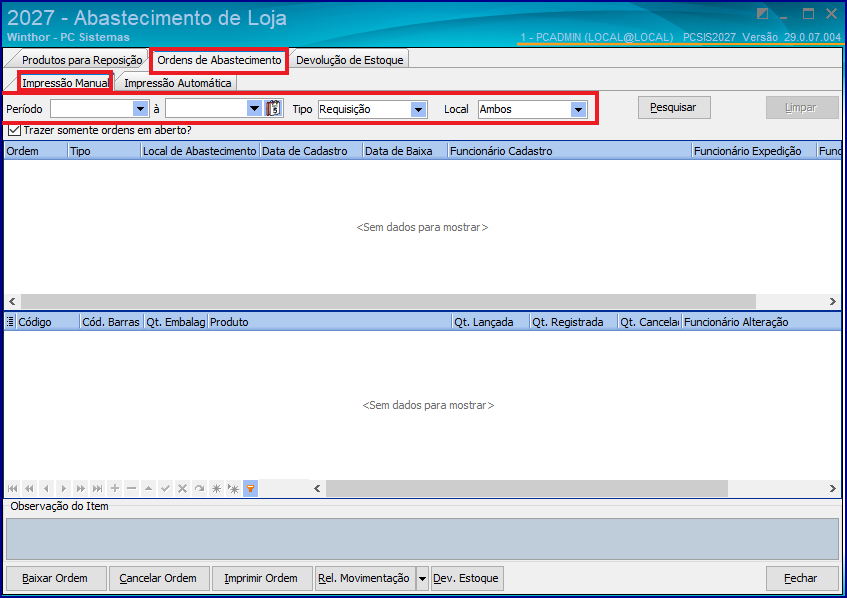Image resolution: width=847 pixels, height=598 pixels.
Task: Switch to Produtos para Reposição tab
Action: 82,60
